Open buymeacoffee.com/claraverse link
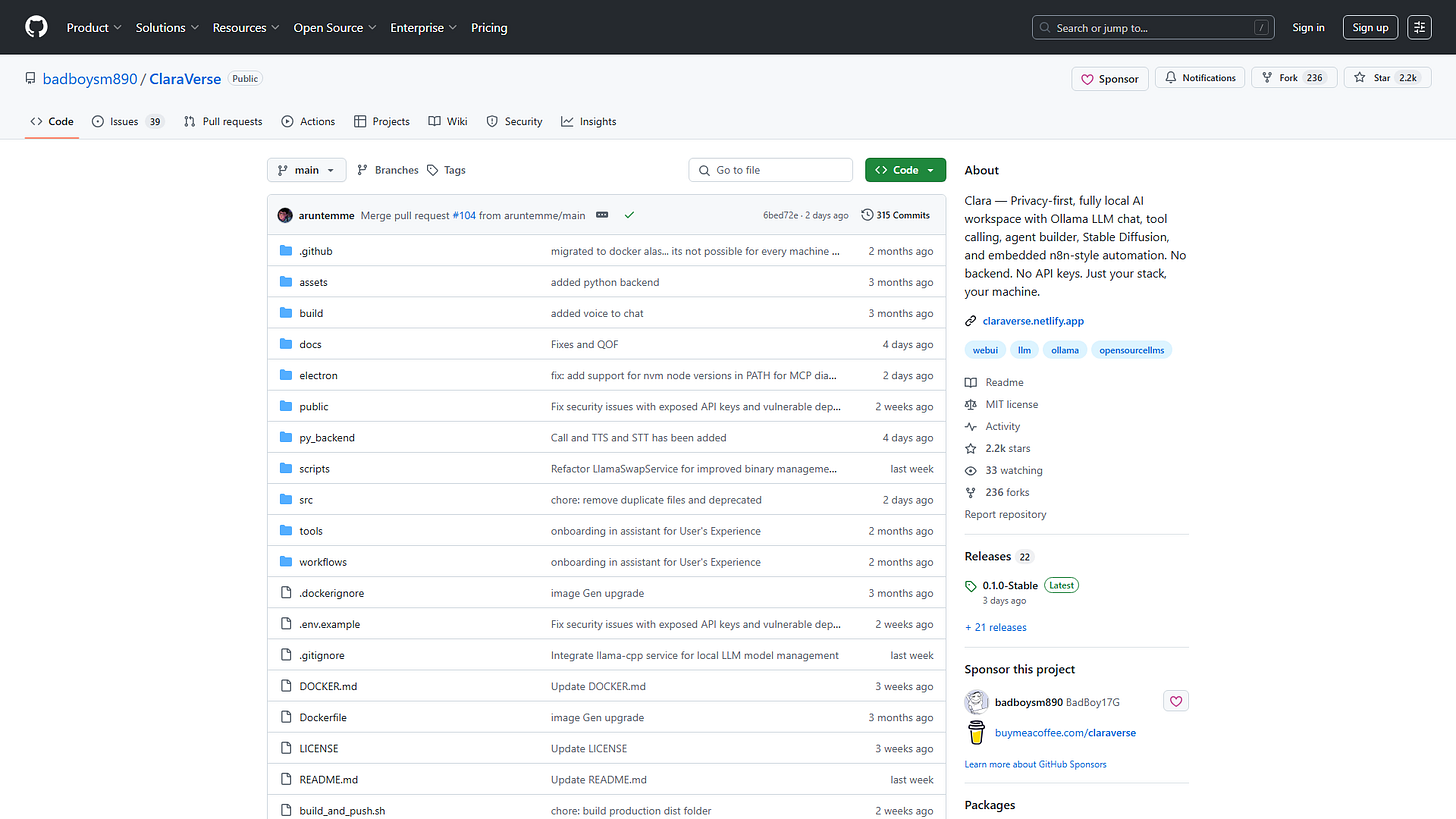The image size is (1456, 819). tap(1065, 732)
